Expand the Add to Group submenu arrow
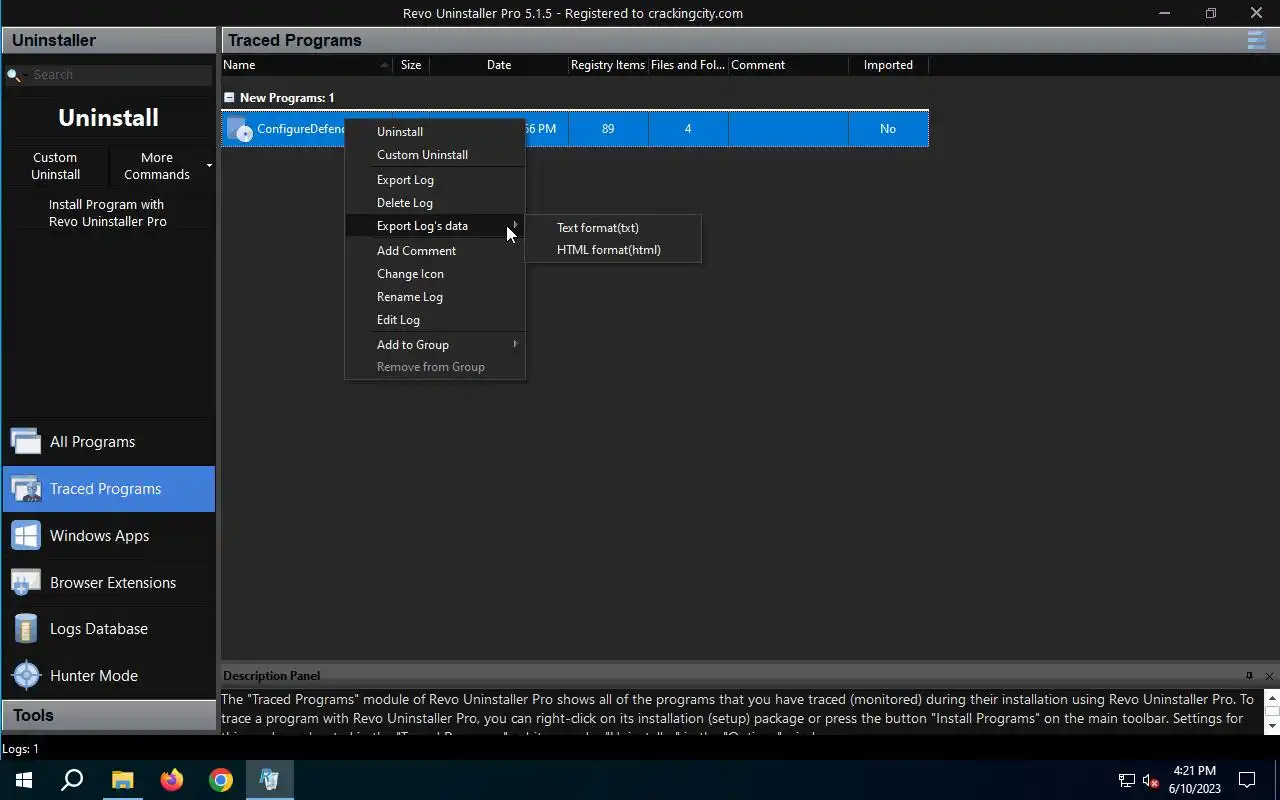The height and width of the screenshot is (800, 1280). coord(515,344)
